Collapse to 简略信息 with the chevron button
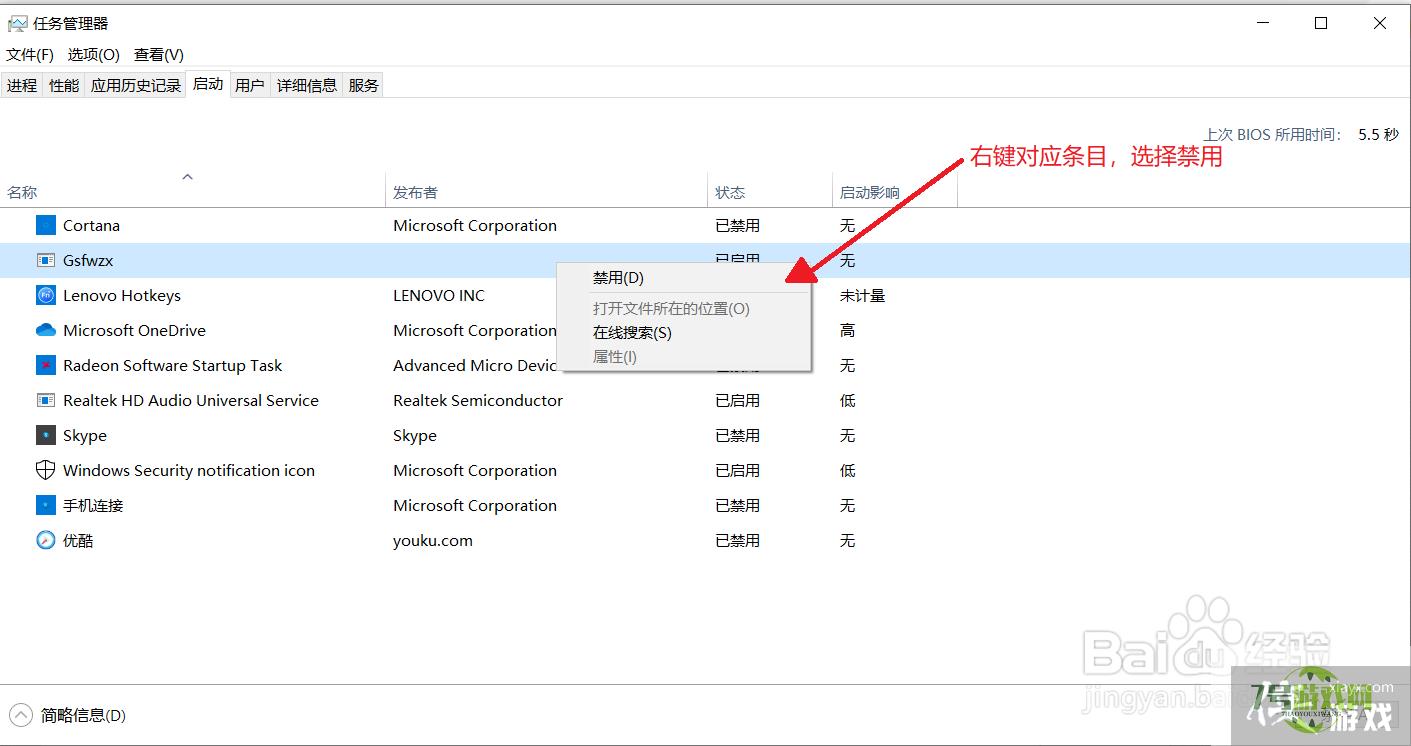Screen dimensions: 1411x746 click(20, 715)
